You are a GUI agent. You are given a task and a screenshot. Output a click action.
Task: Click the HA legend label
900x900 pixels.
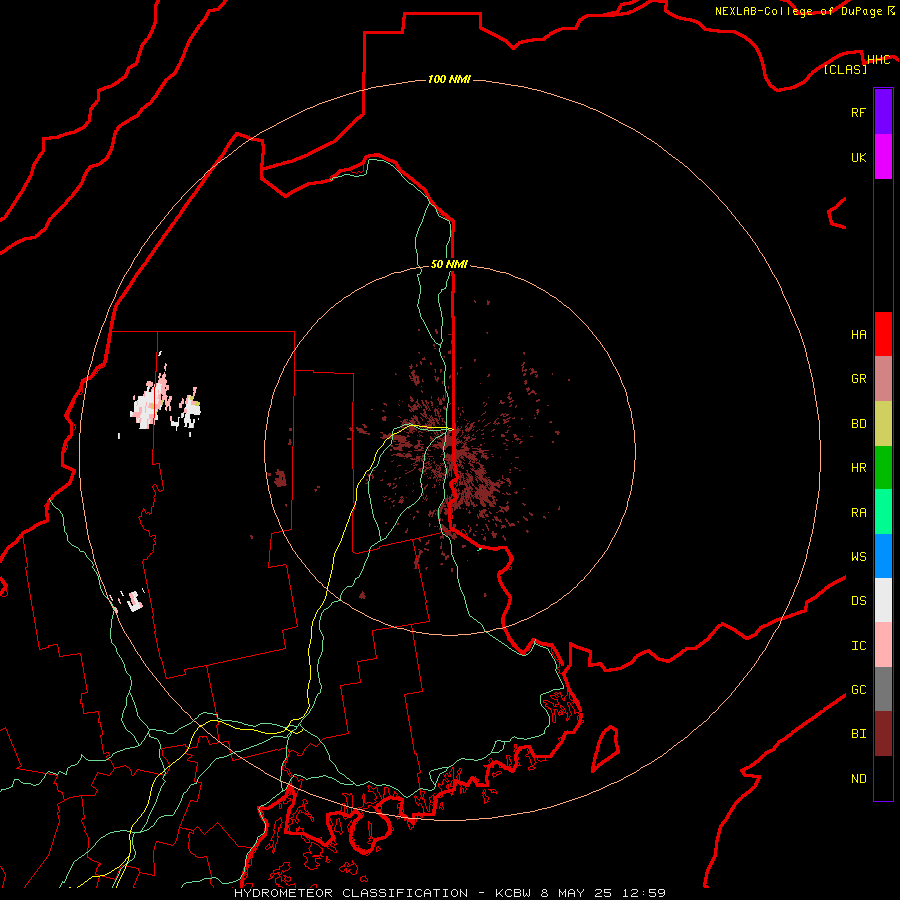858,334
